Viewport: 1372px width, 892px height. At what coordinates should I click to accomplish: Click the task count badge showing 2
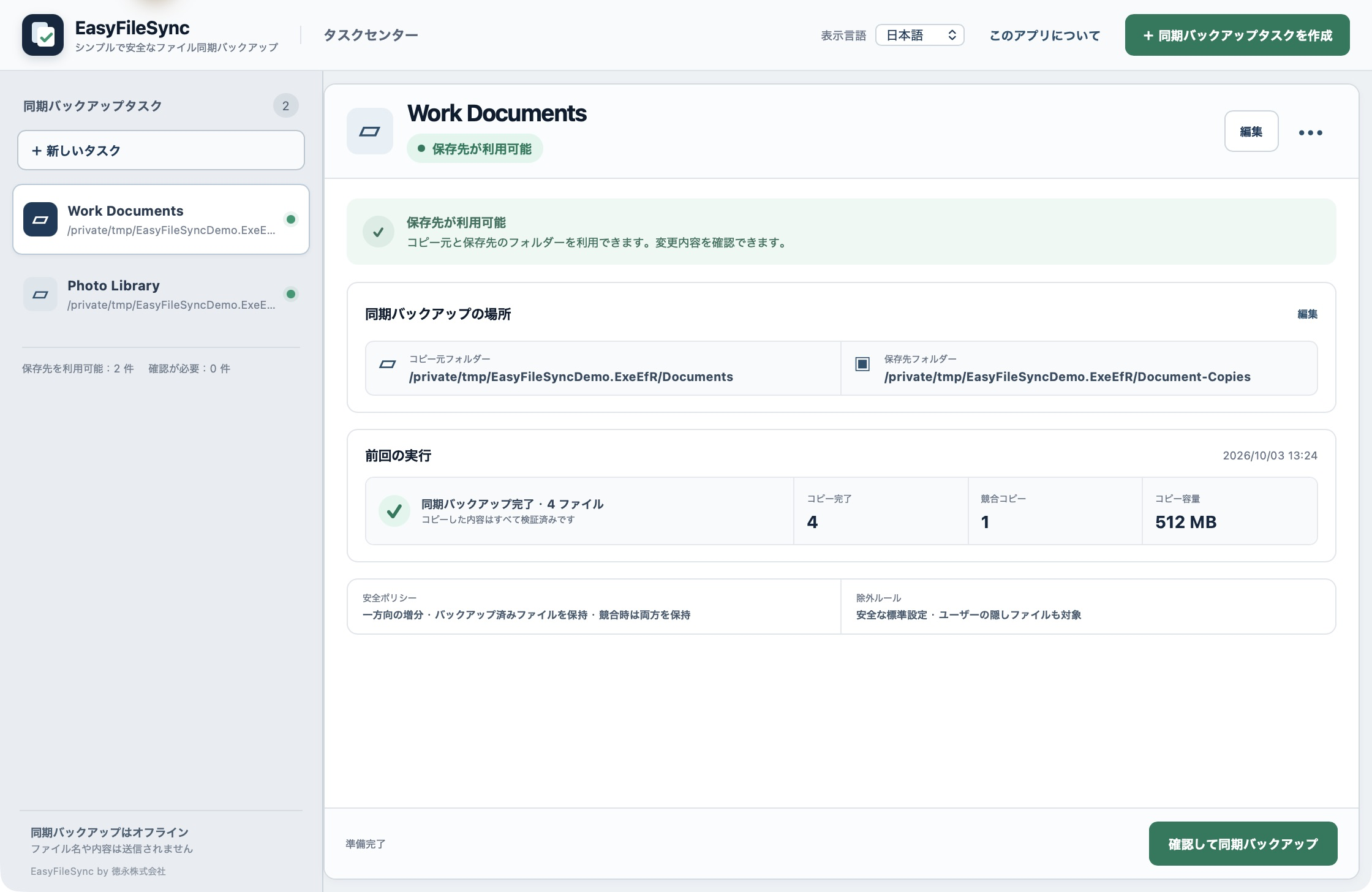(286, 106)
